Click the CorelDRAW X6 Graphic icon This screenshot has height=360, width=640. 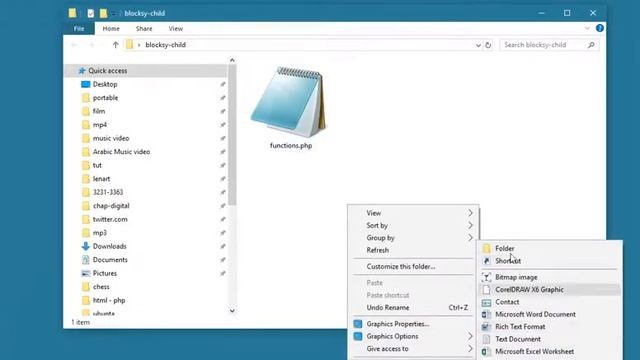point(486,289)
